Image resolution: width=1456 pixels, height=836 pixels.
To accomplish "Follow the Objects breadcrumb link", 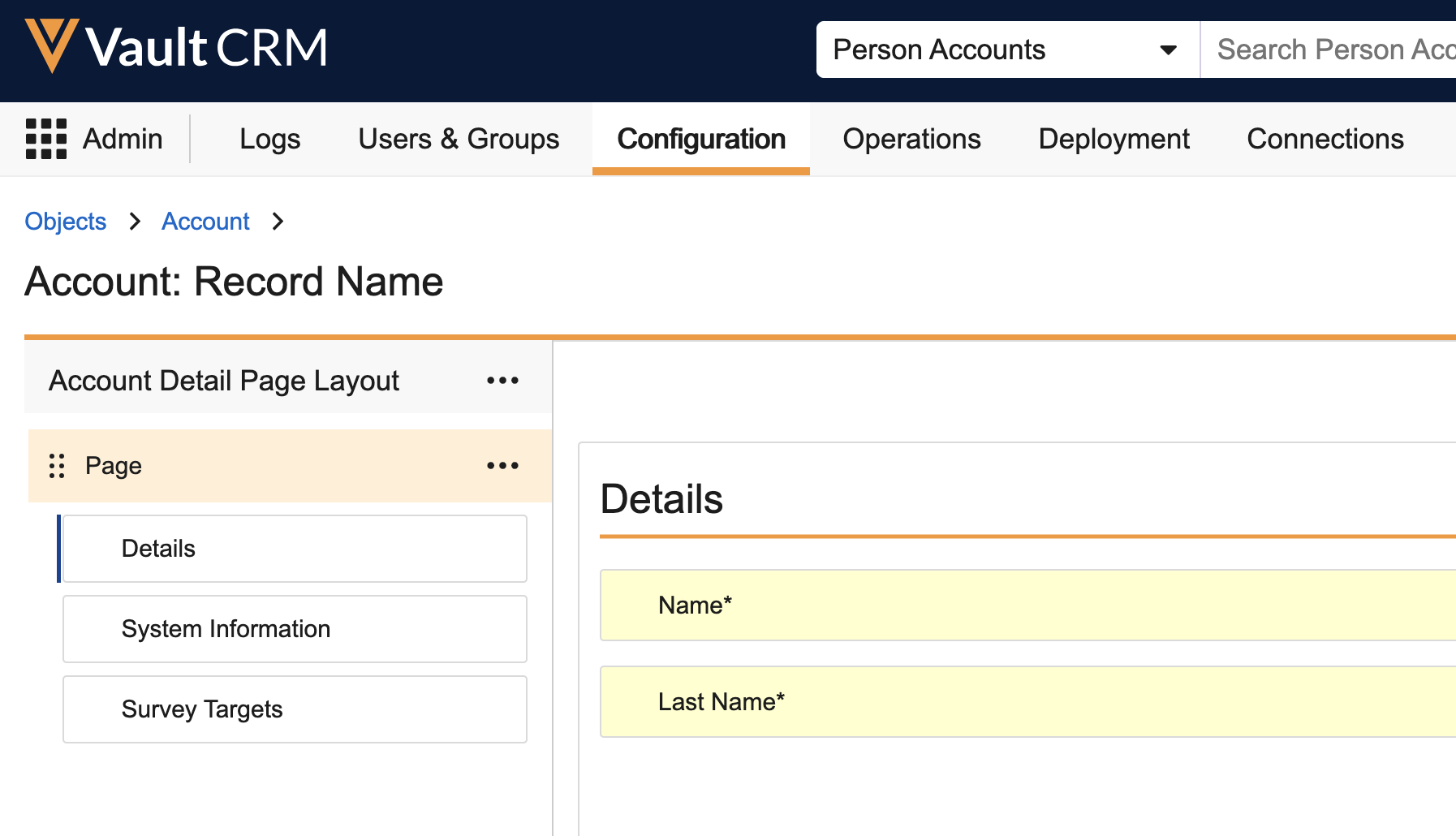I will click(x=66, y=222).
